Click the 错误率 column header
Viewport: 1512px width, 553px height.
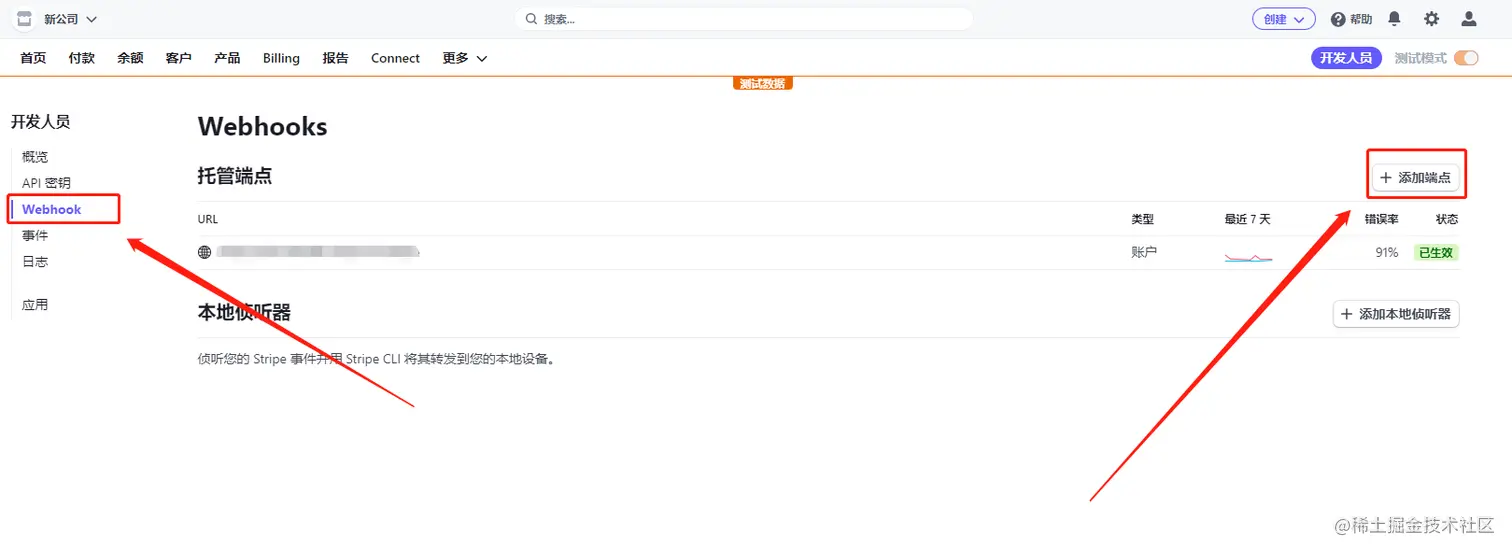pos(1381,219)
